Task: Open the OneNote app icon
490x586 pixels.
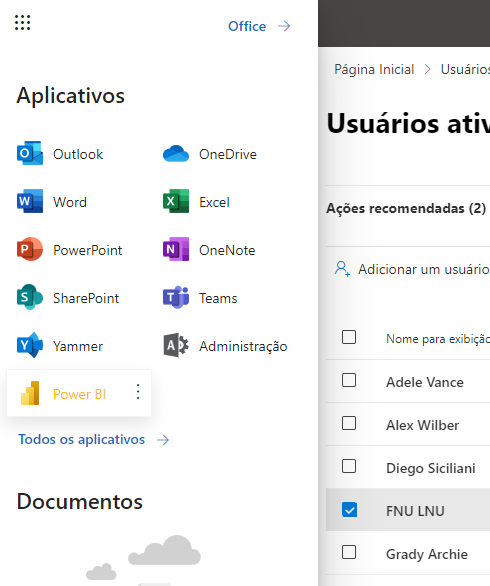Action: point(176,249)
